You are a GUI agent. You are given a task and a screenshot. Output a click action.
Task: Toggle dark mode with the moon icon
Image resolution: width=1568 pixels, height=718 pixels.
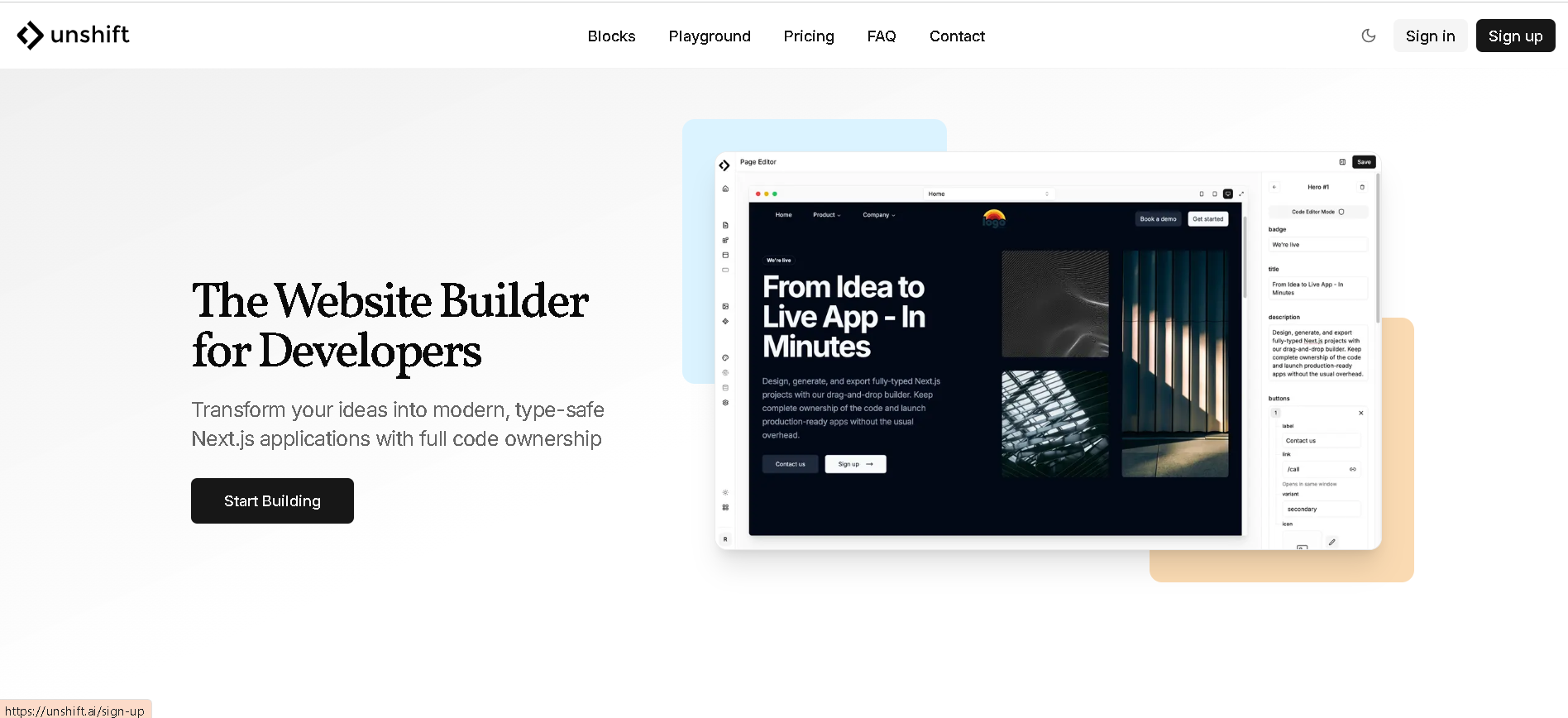click(1369, 36)
